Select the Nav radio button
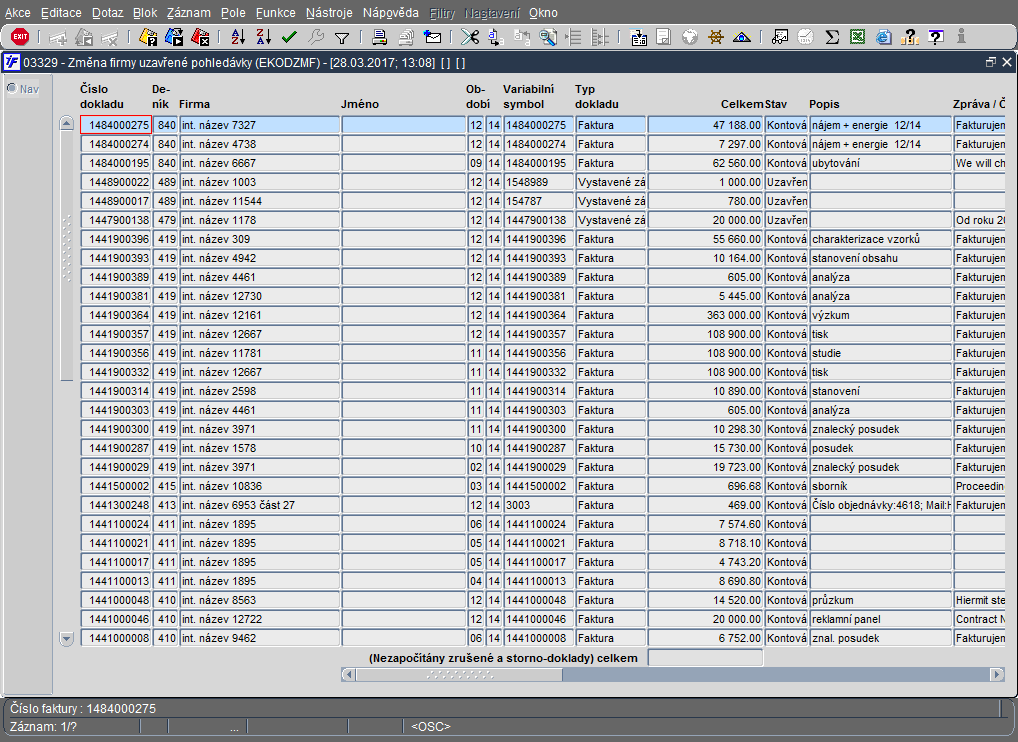Image resolution: width=1018 pixels, height=742 pixels. [x=12, y=89]
